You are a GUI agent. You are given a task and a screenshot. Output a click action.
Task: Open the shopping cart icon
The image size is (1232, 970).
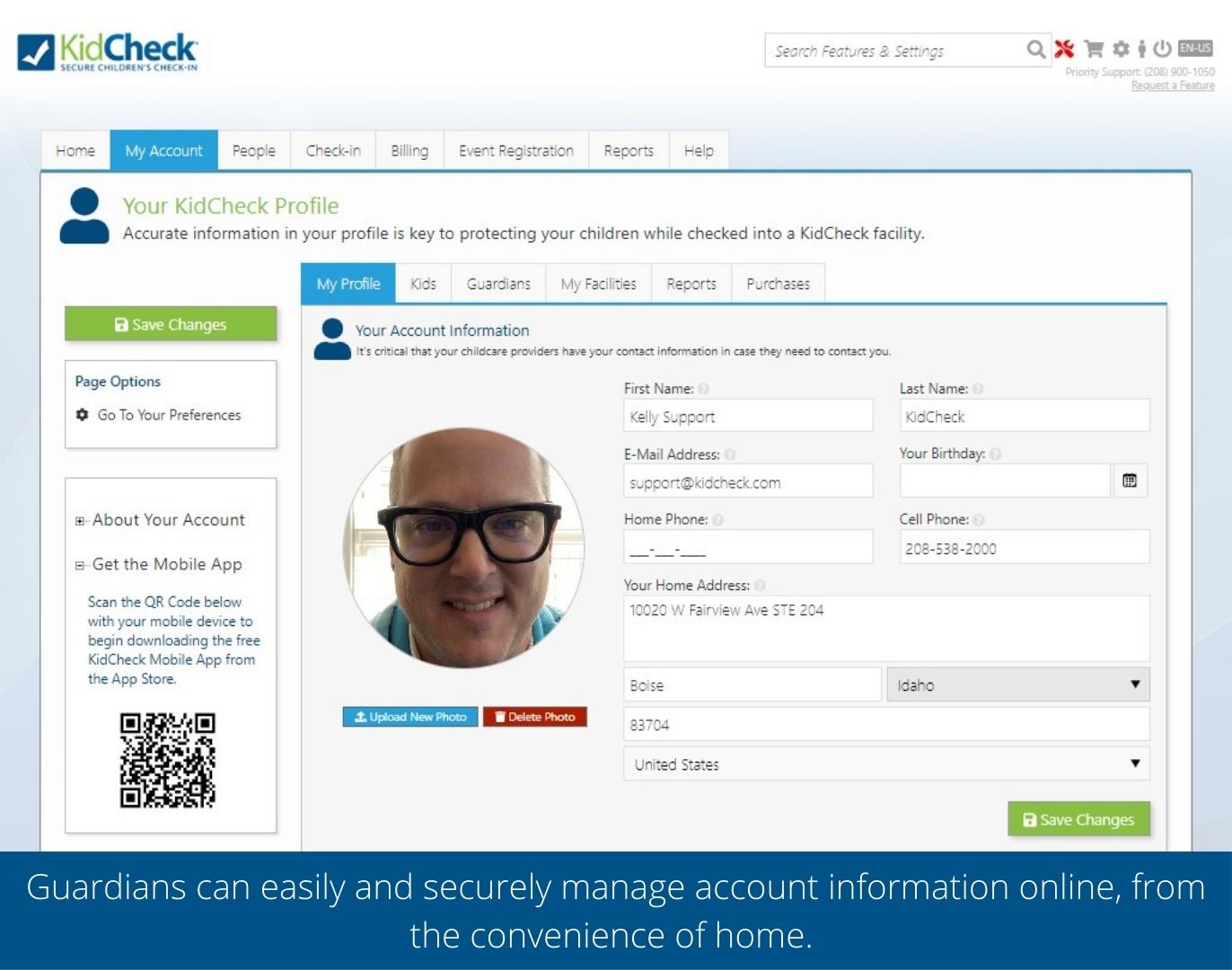[1094, 49]
